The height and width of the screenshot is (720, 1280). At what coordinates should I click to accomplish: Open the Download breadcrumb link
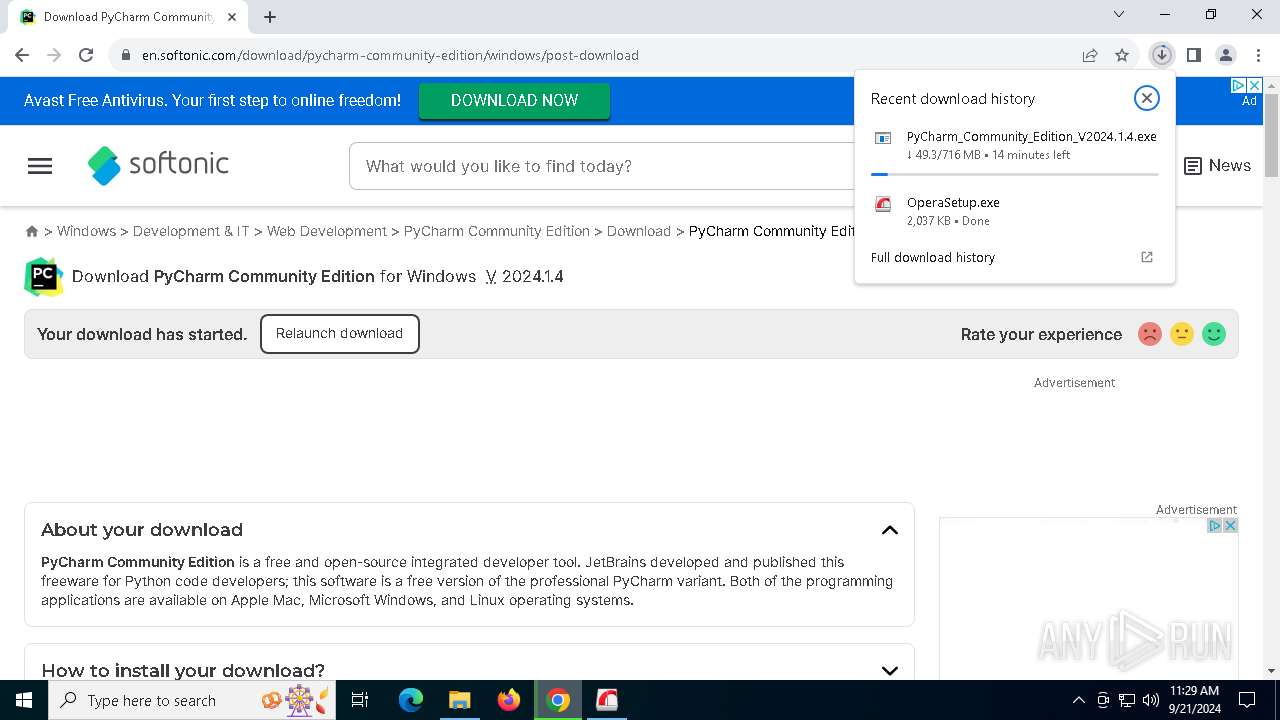pos(639,231)
